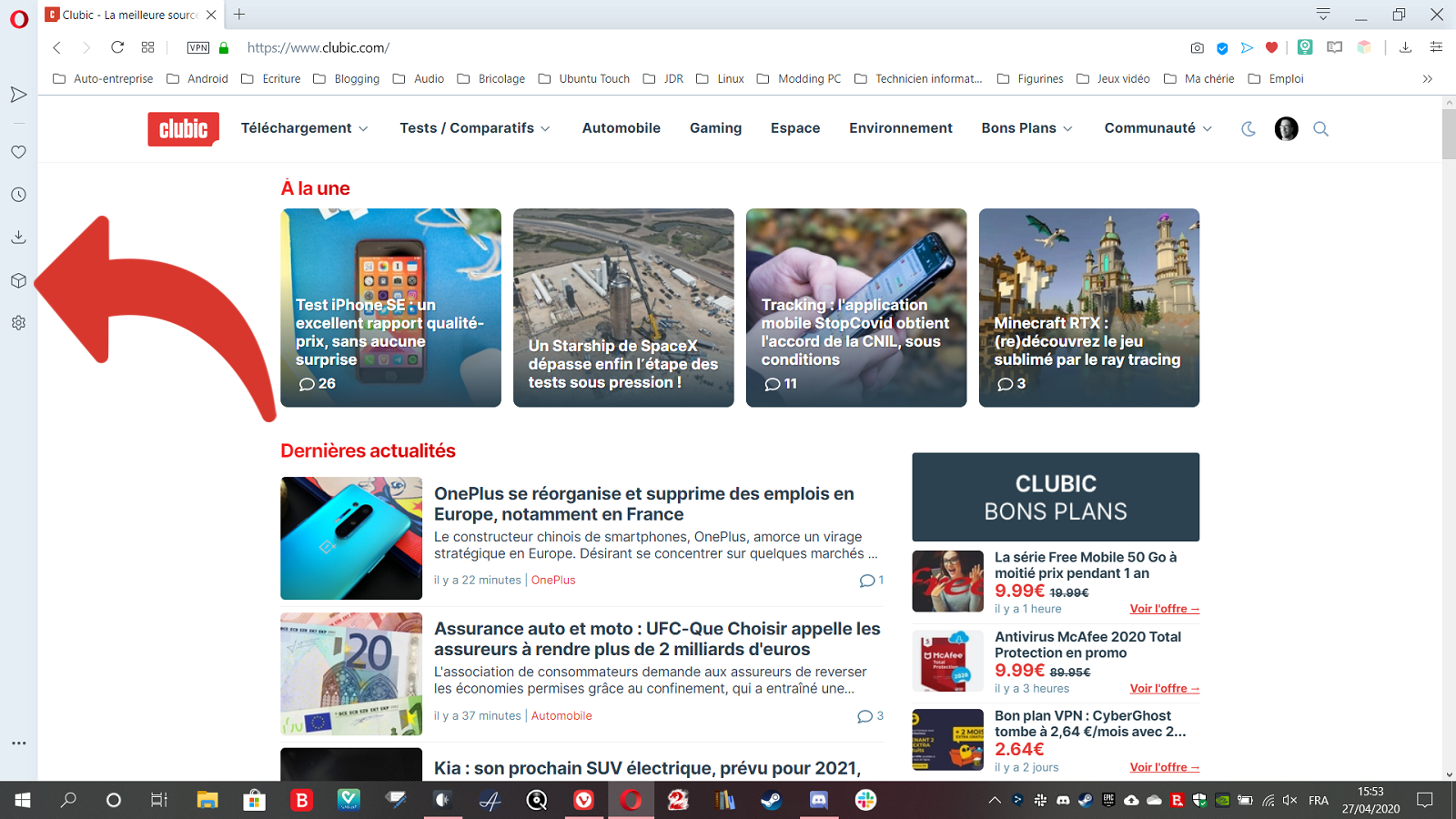The height and width of the screenshot is (819, 1456).
Task: Open the Starship de SpaceX featured card
Action: pos(623,308)
